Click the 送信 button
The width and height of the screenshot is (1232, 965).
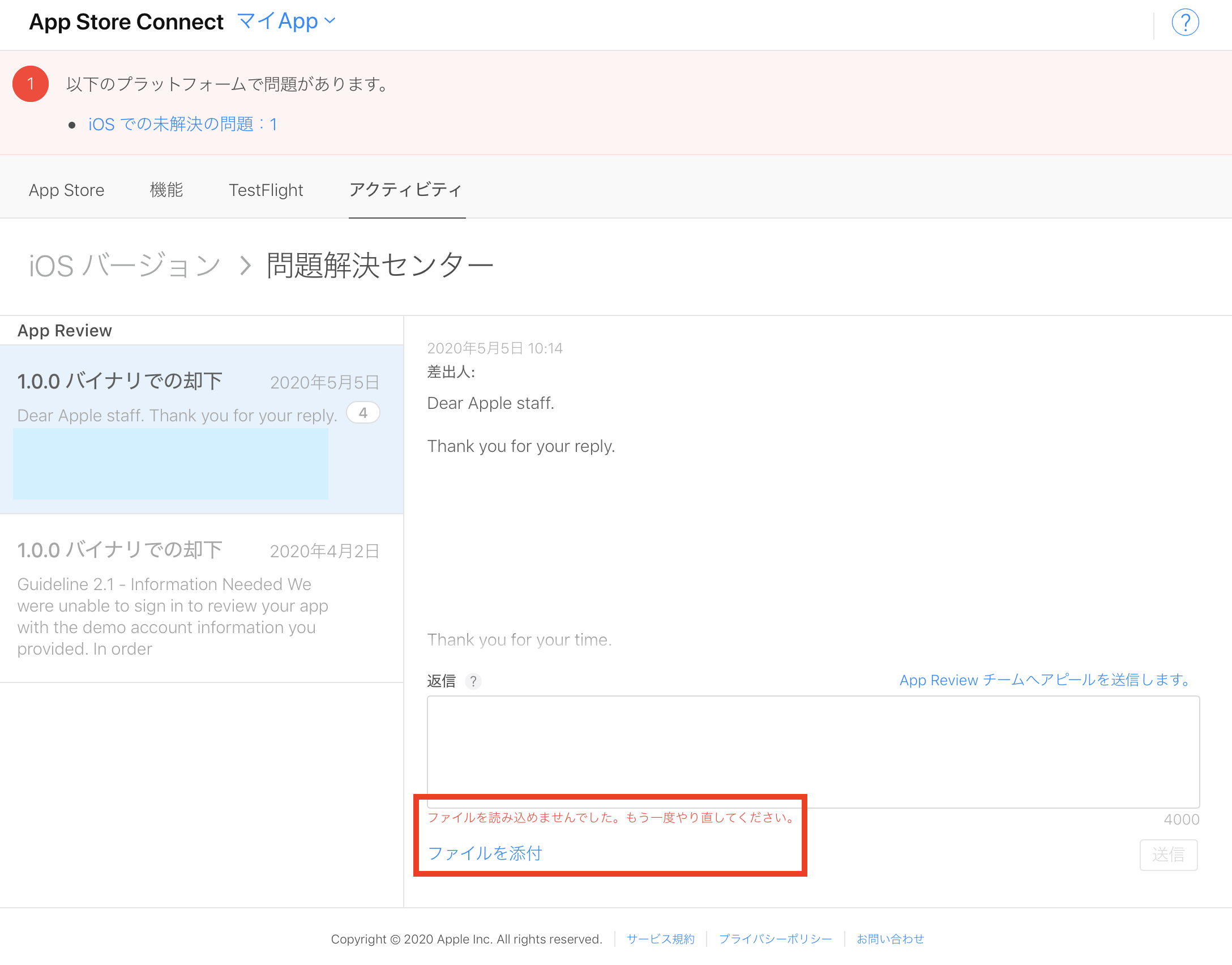tap(1168, 855)
